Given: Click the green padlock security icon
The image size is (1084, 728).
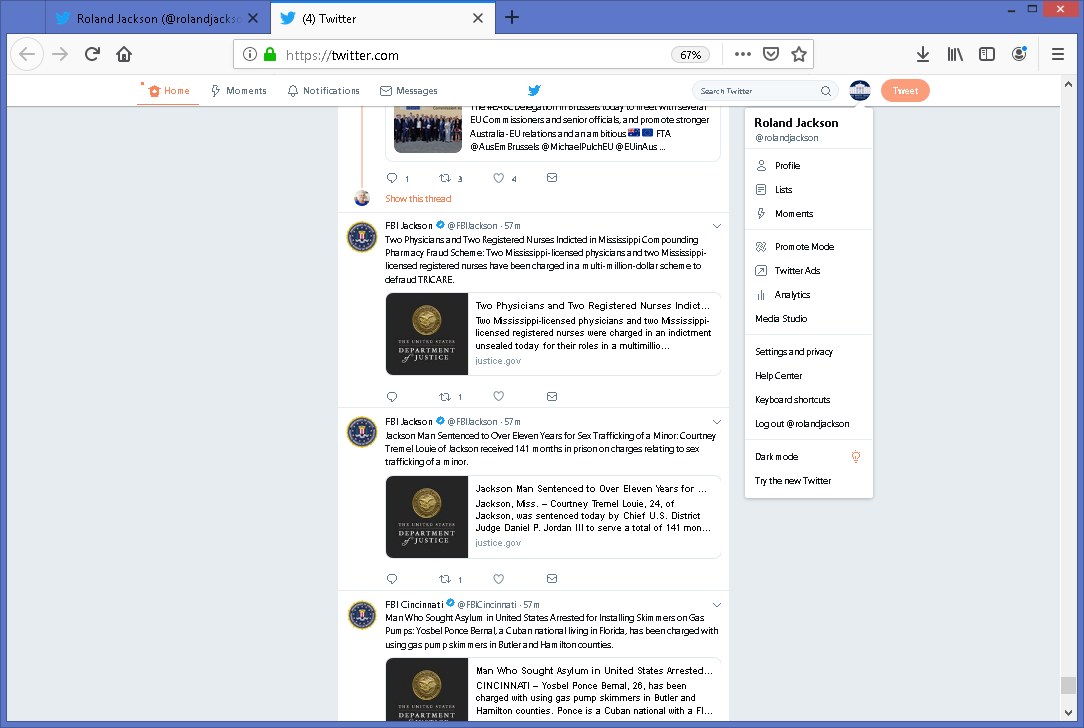Looking at the screenshot, I should [270, 55].
